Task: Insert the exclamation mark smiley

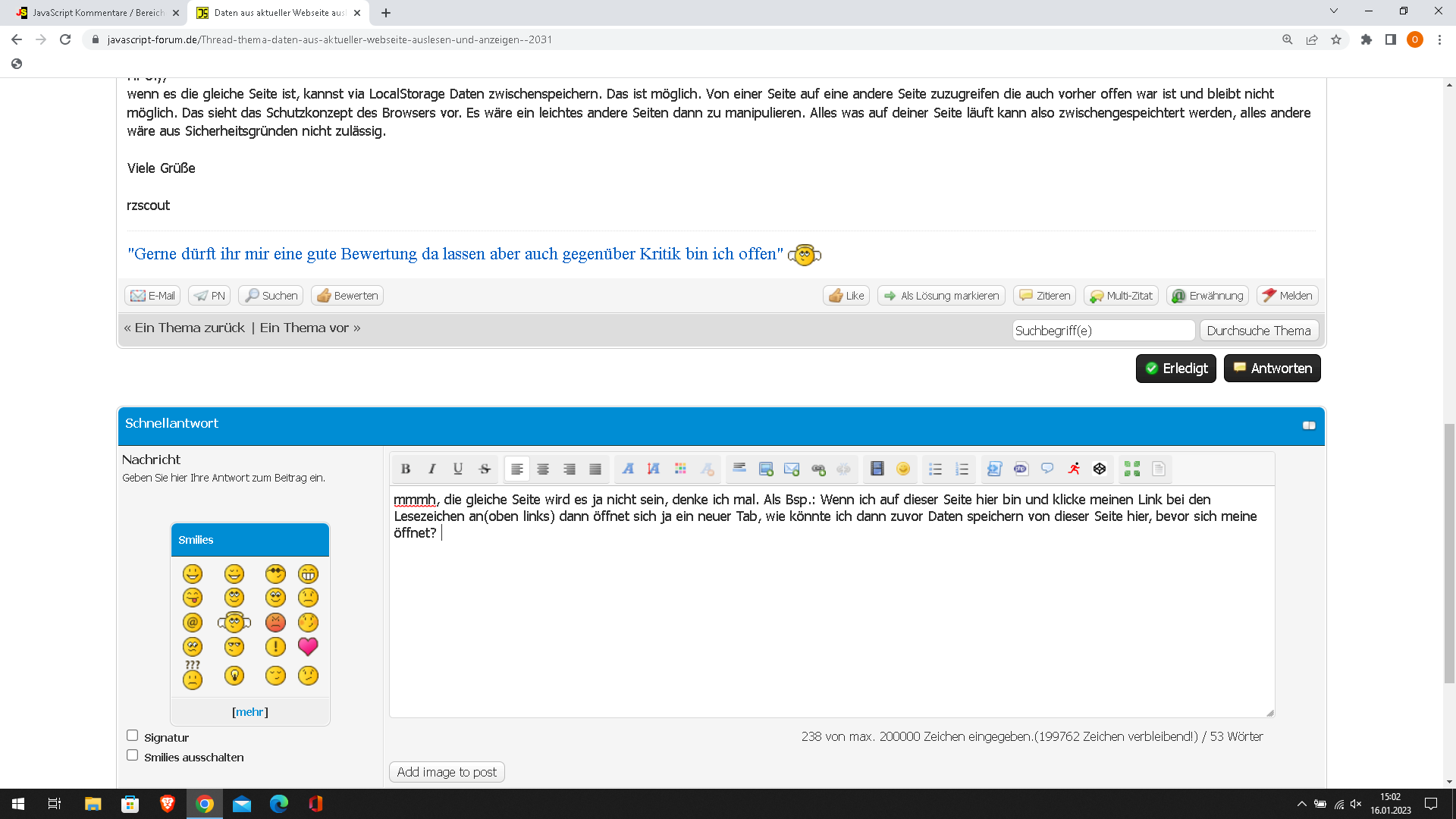Action: (275, 647)
